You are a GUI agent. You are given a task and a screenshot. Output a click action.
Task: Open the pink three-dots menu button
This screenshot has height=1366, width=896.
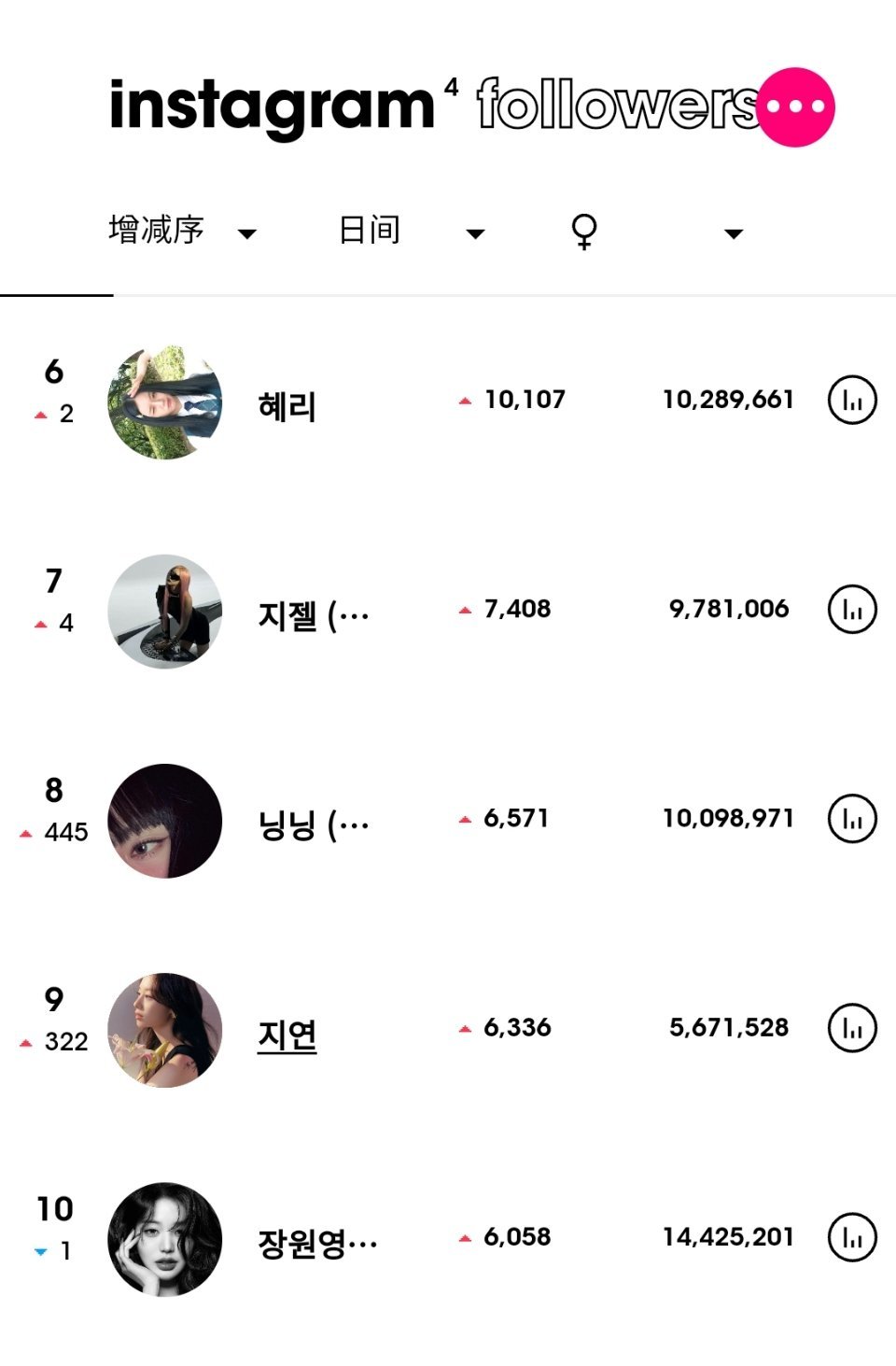pos(795,107)
